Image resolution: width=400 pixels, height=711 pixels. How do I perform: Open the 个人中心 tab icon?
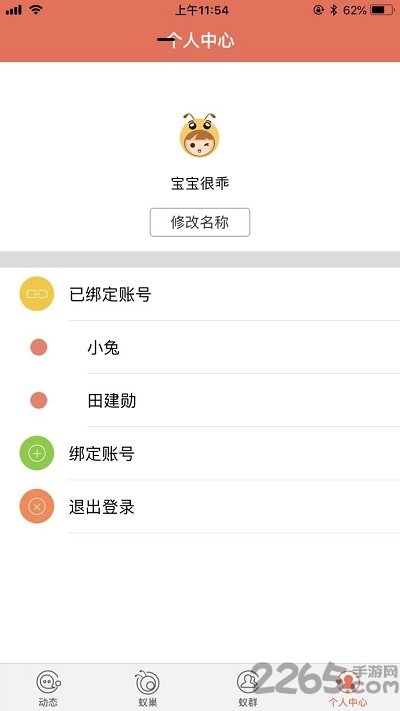pos(348,682)
